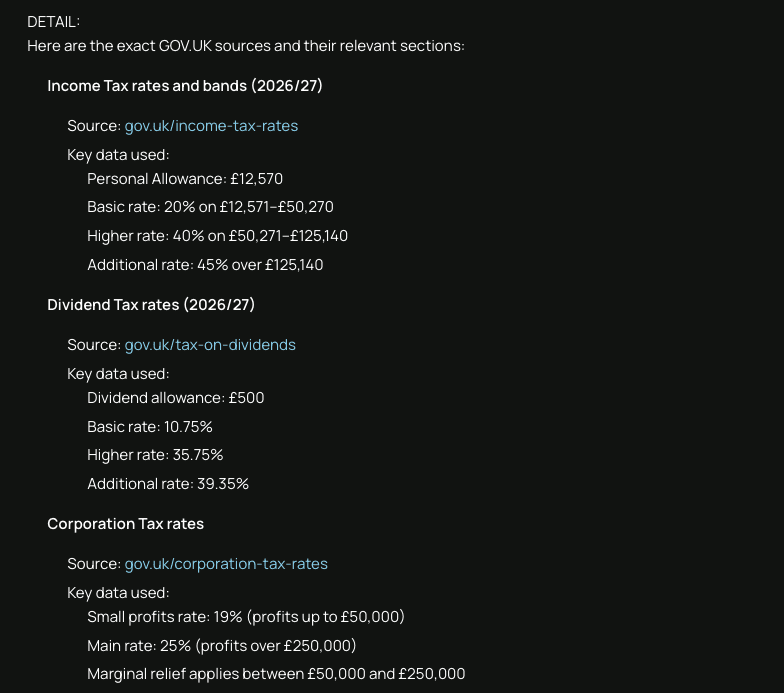Click the Main rate 25% line
This screenshot has width=784, height=693.
pos(222,646)
